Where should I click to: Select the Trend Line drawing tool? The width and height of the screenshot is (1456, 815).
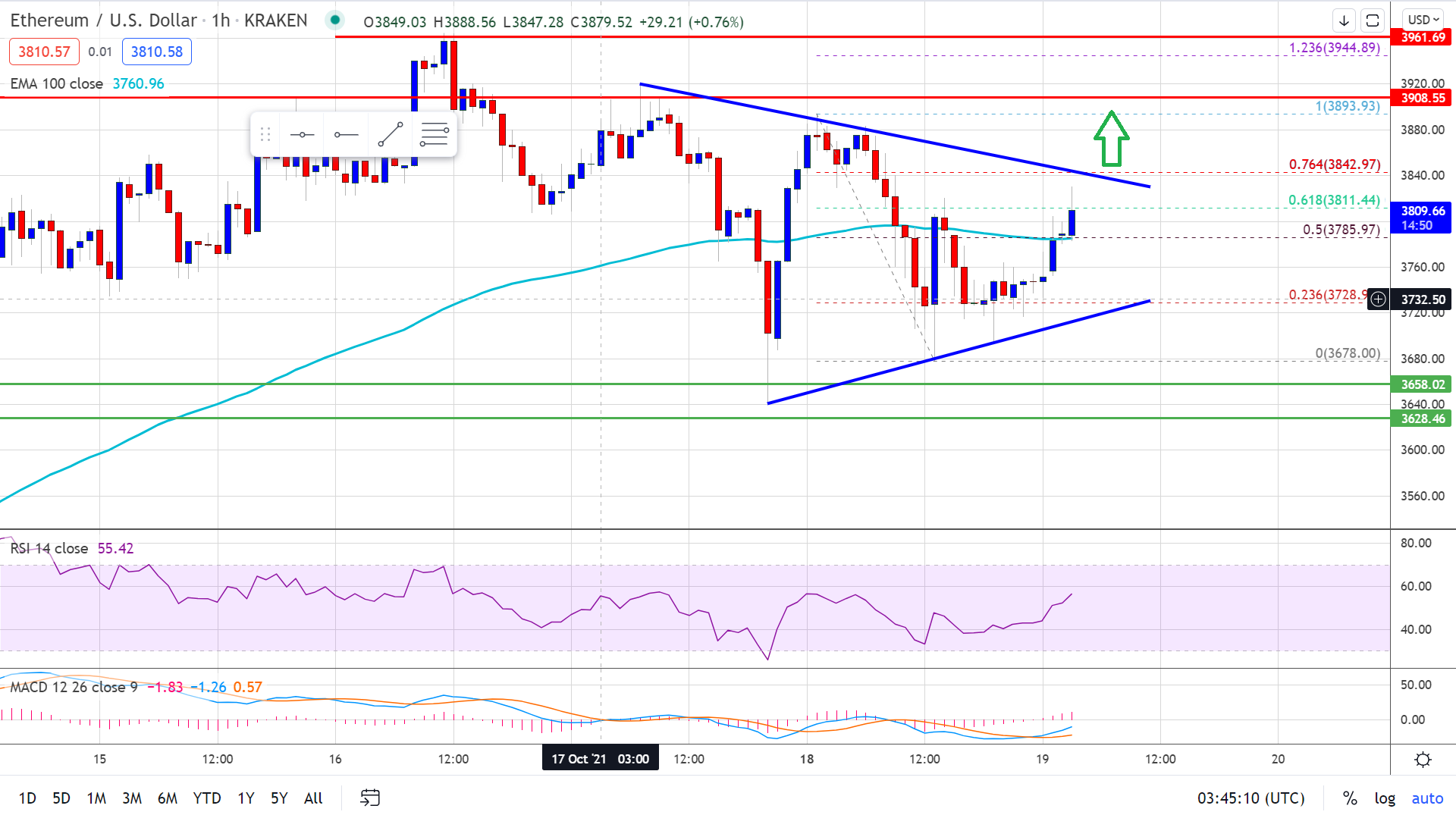(x=391, y=135)
